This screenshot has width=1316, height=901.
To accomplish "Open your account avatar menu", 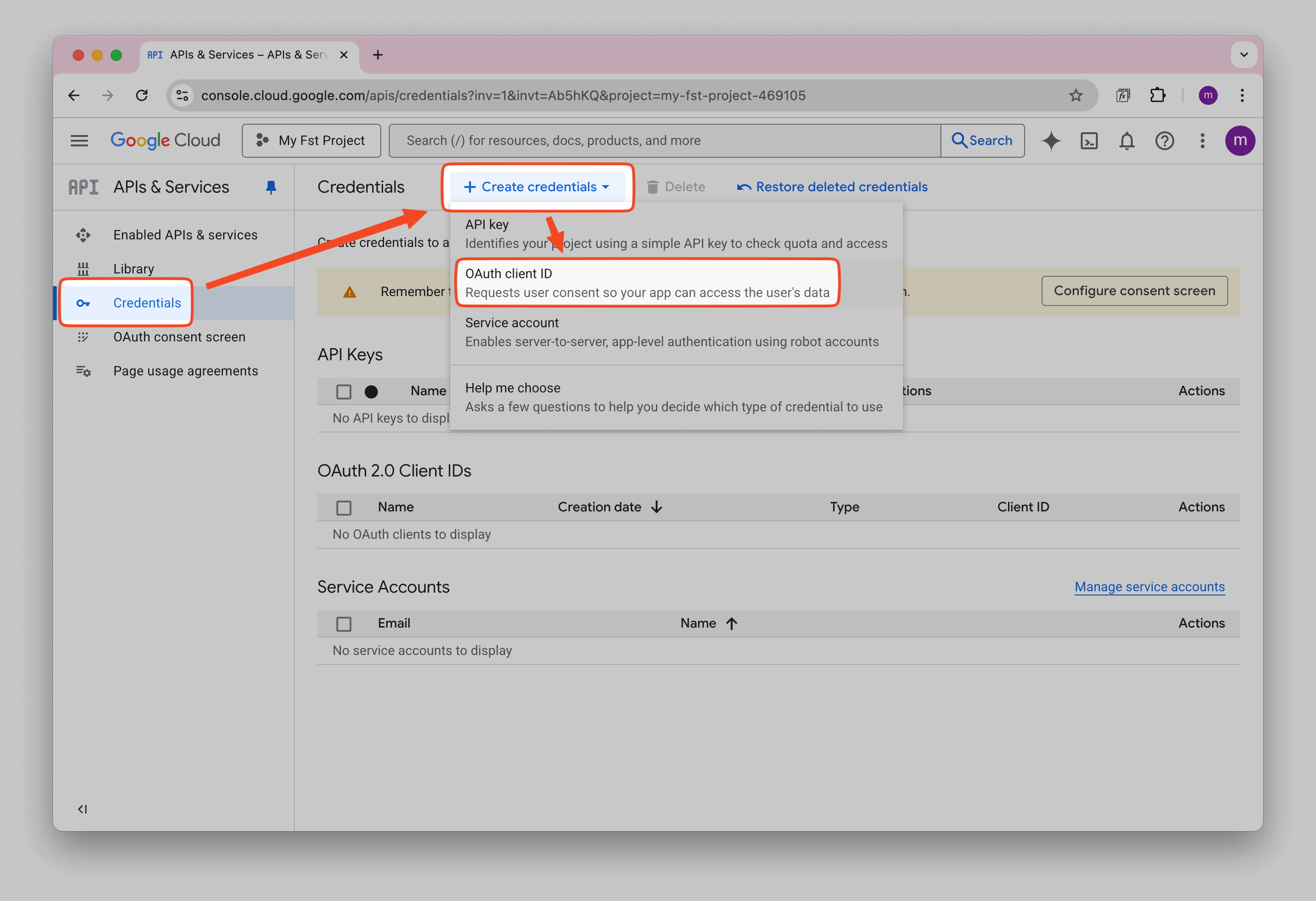I will 1240,140.
